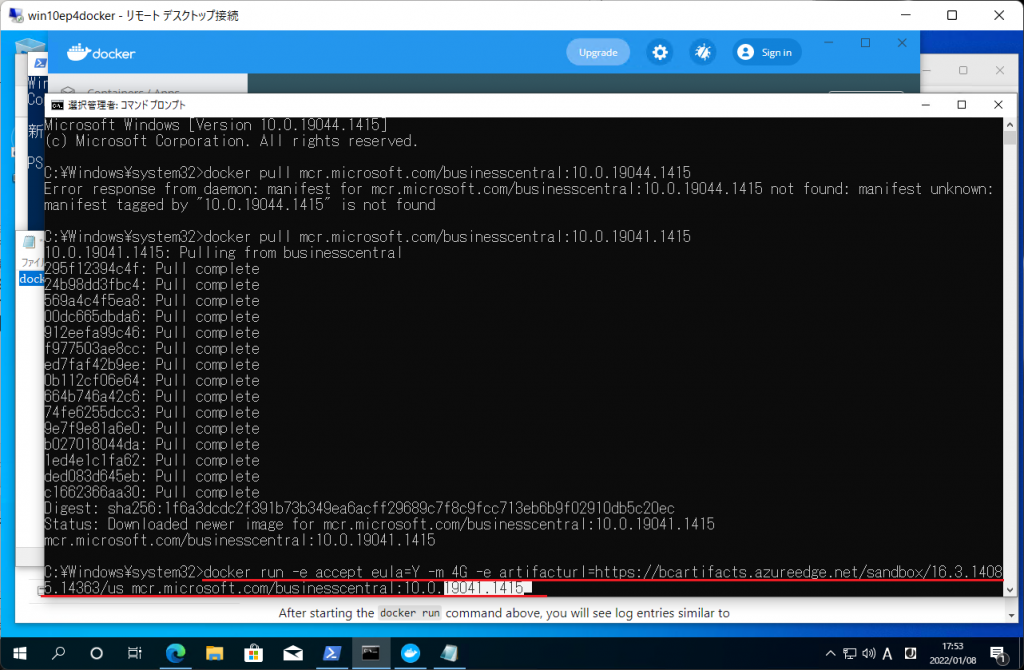The height and width of the screenshot is (670, 1024).
Task: Sign in to Docker account
Action: pos(765,52)
